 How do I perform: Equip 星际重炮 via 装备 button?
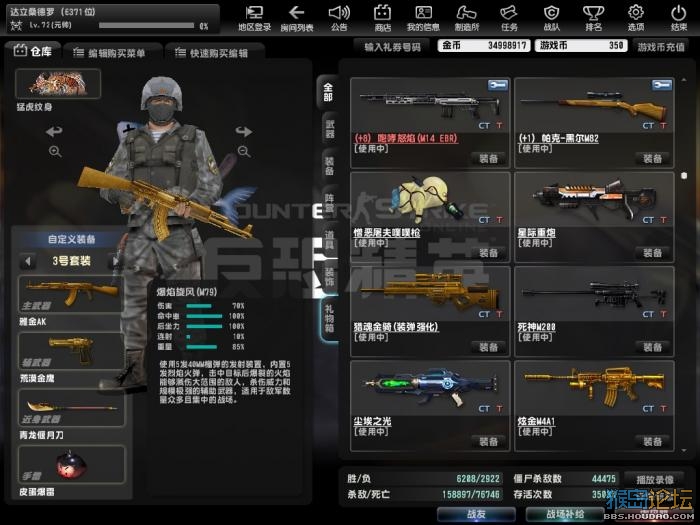pyautogui.click(x=653, y=253)
